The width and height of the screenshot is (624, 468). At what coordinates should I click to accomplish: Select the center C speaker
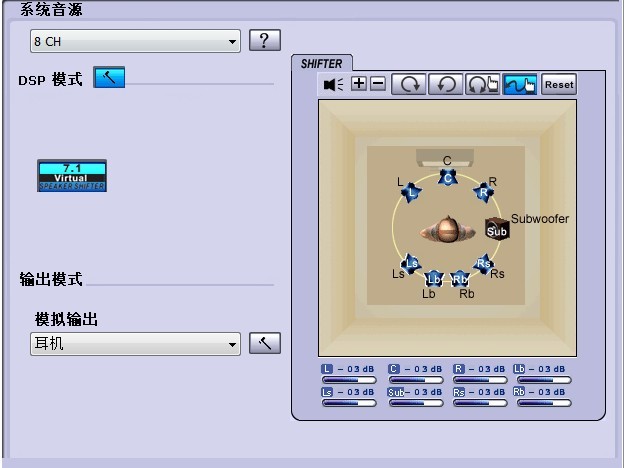click(447, 177)
